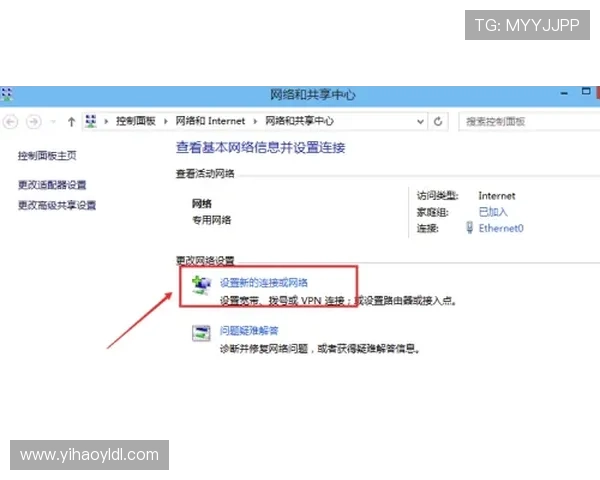Expand the chevron after 控制面板 breadcrumb
Image resolution: width=600 pixels, height=480 pixels.
166,121
